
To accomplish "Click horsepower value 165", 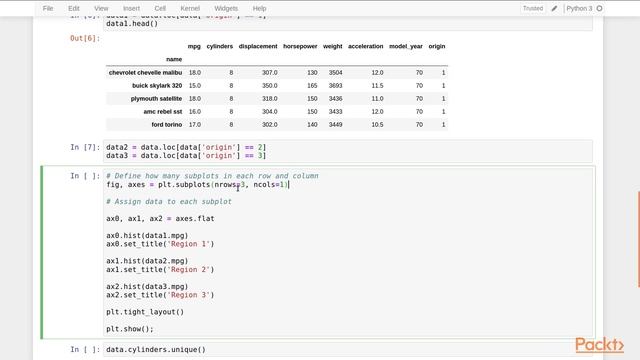I will [312, 85].
